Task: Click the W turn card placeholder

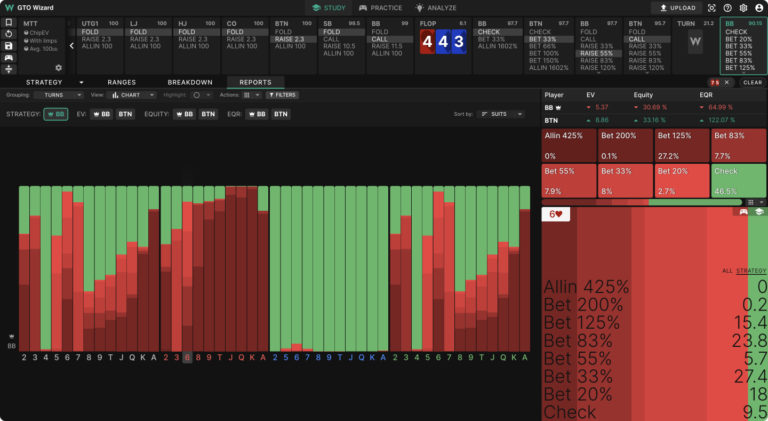Action: [695, 42]
